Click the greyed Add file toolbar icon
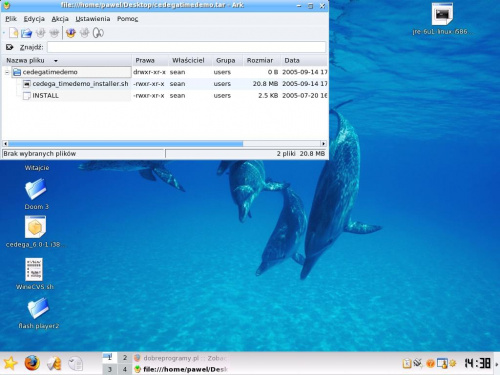Viewport: 500px width, 375px height. click(41, 33)
